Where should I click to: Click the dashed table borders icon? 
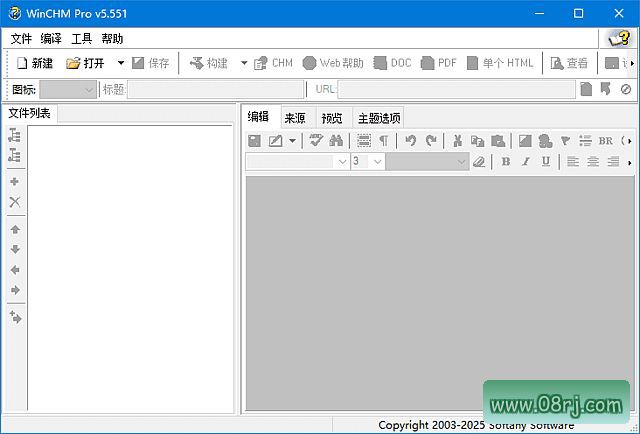click(364, 141)
